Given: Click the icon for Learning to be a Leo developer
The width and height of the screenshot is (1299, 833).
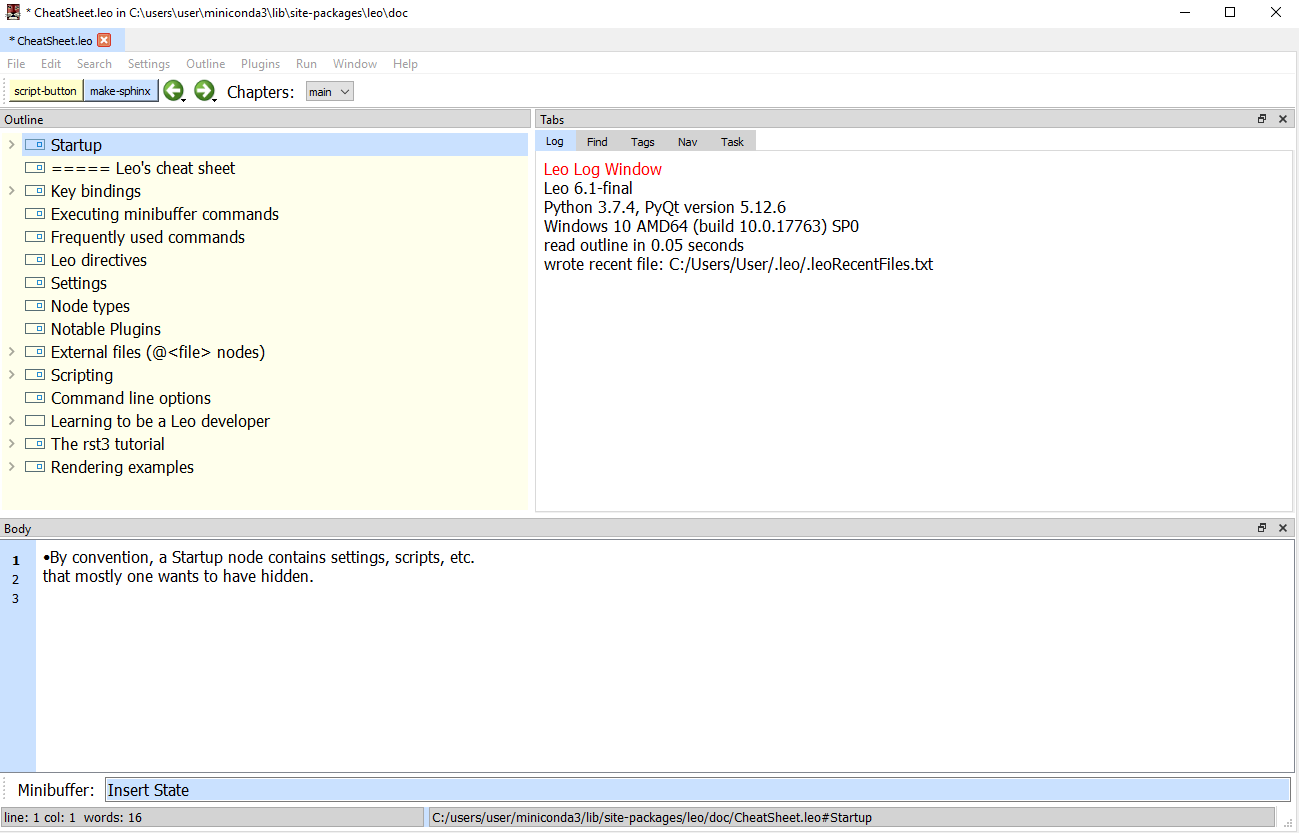Looking at the screenshot, I should click(35, 421).
